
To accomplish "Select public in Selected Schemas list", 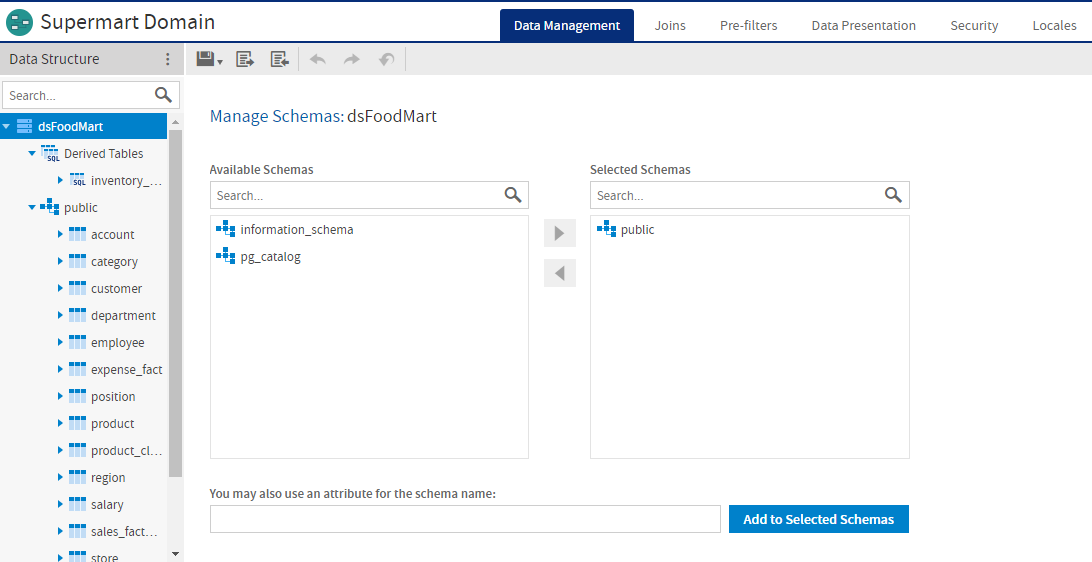I will (x=637, y=229).
